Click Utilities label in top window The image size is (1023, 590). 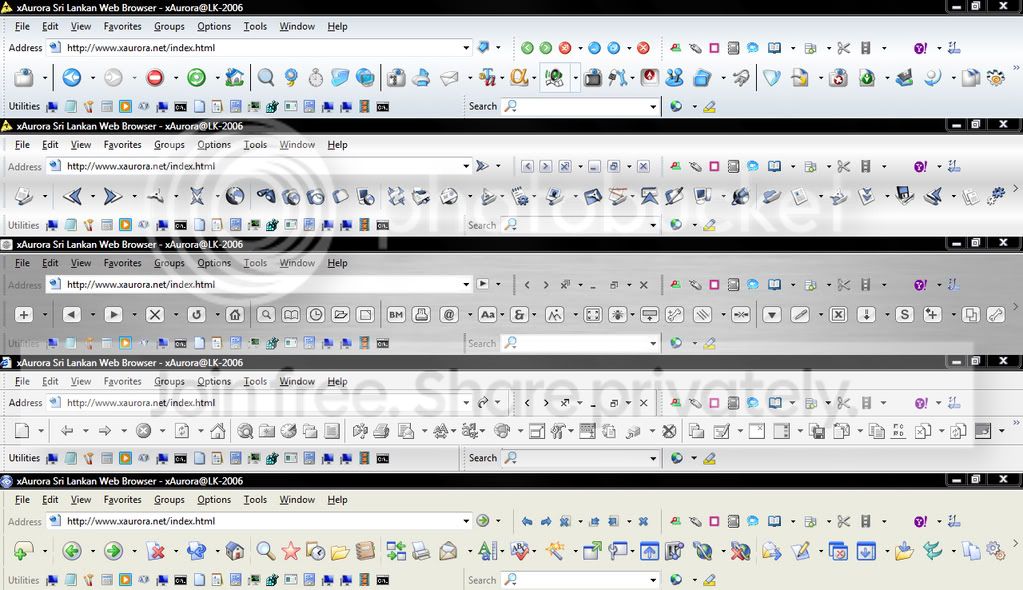[24, 106]
